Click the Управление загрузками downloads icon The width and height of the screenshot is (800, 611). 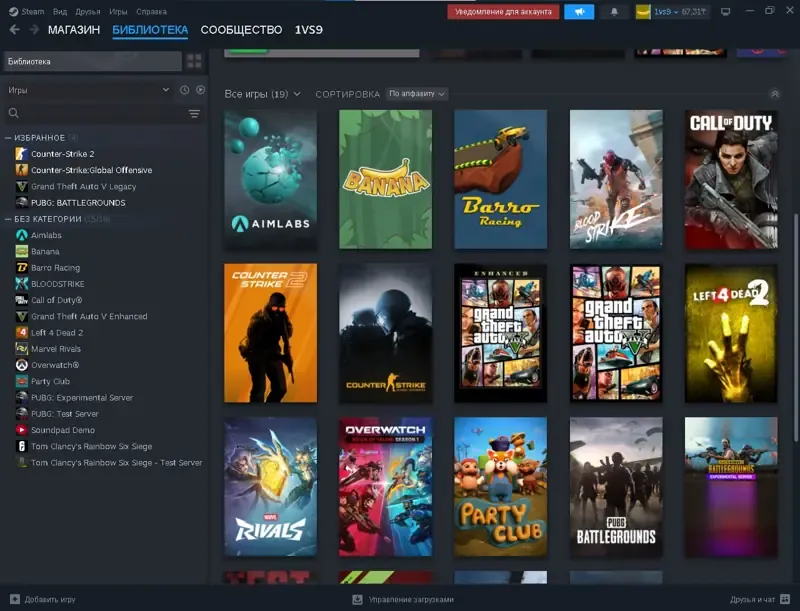pyautogui.click(x=357, y=599)
